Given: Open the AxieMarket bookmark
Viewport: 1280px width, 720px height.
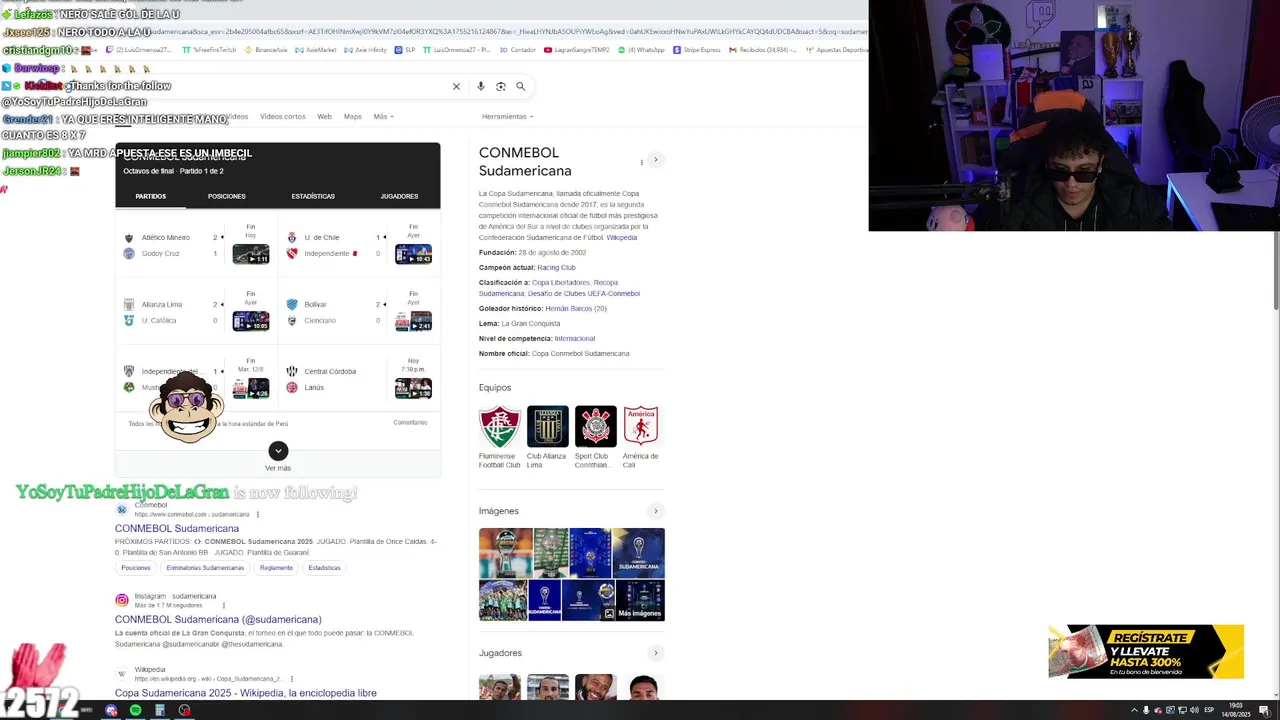Looking at the screenshot, I should [317, 49].
